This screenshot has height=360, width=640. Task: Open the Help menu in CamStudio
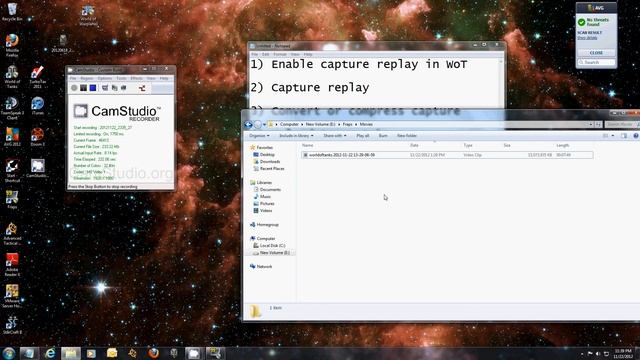coord(164,78)
